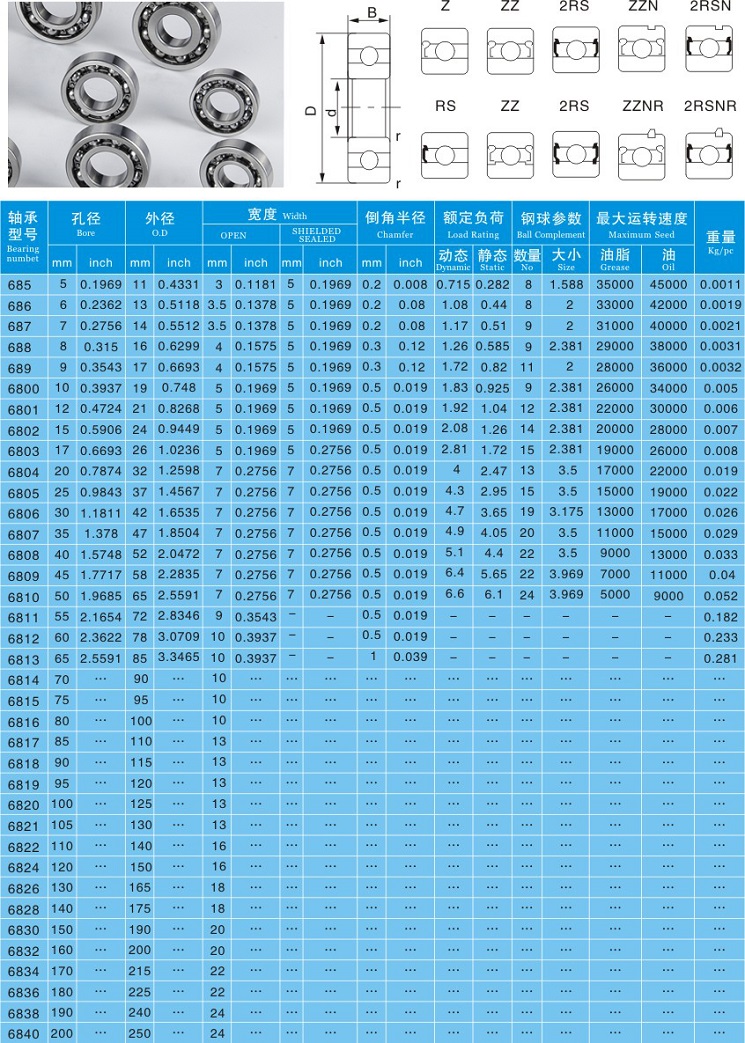Click the 油 Oil subheader
Viewport: 745px width, 1043px height.
click(x=668, y=259)
